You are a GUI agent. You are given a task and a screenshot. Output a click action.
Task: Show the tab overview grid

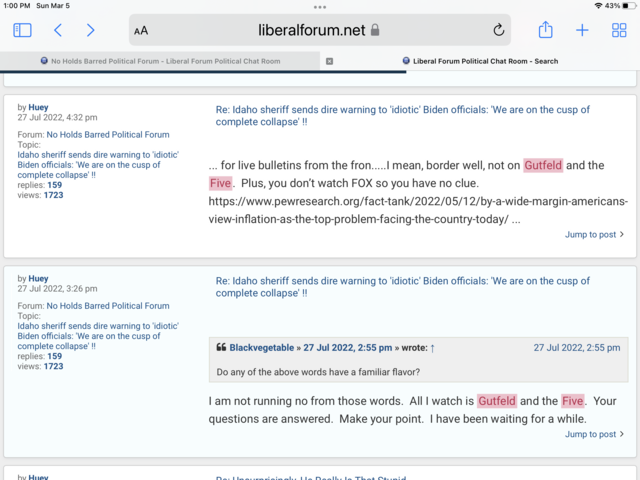click(619, 30)
